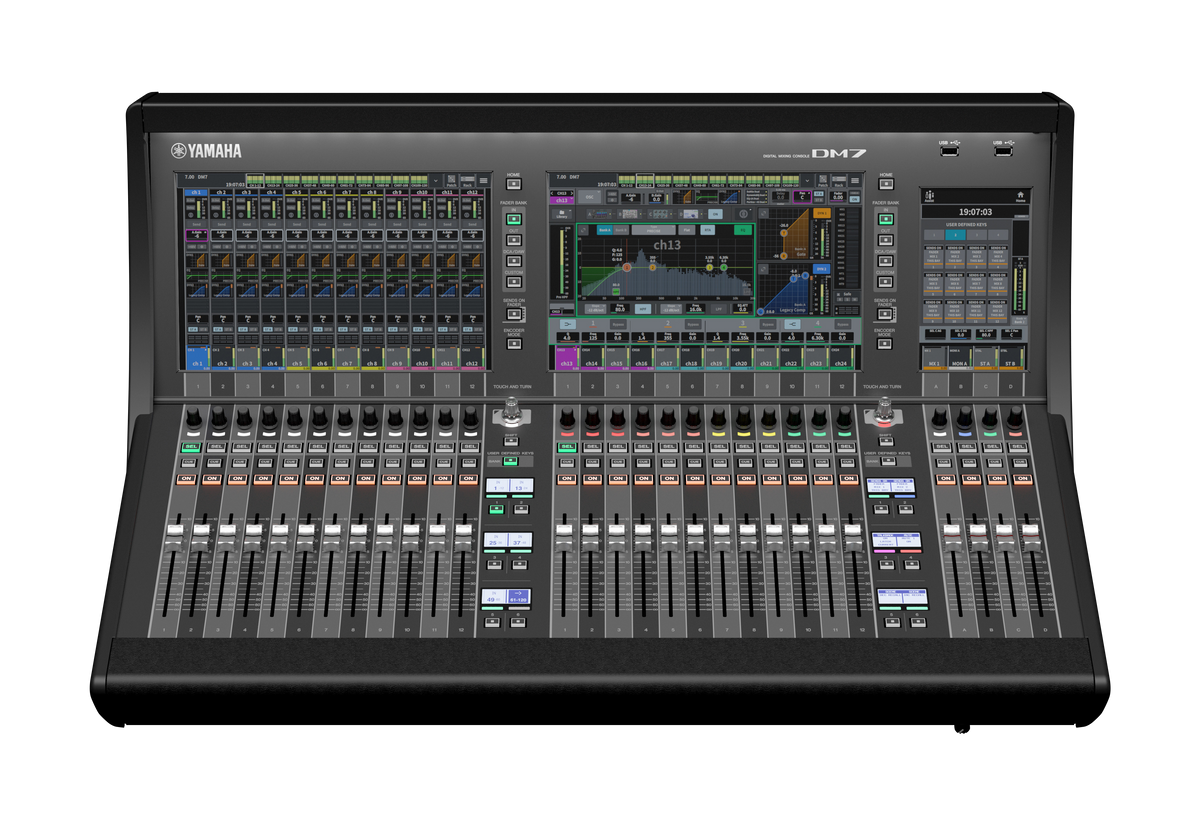Screen dimensions: 1200x820
Task: Expand the meter bridge chevron on the ch1–ch12 screen
Action: coord(436,181)
